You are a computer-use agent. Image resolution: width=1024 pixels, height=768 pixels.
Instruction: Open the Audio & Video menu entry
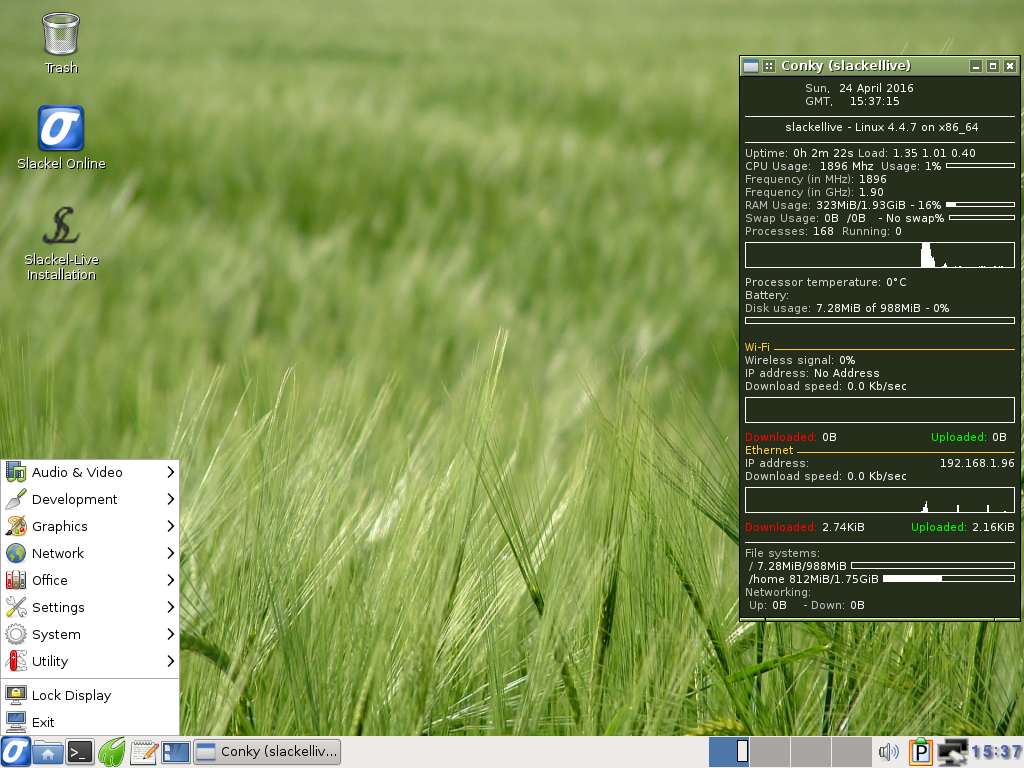coord(90,472)
